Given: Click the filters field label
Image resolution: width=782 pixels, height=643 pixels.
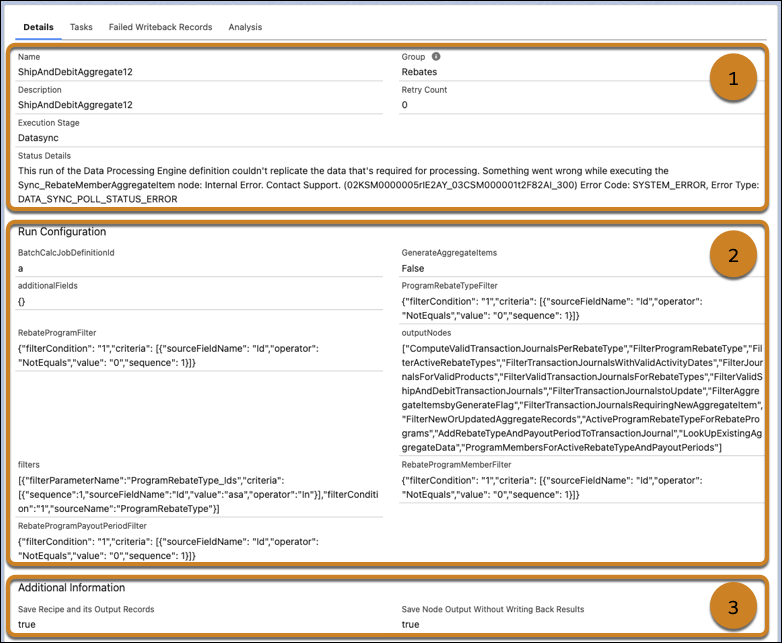Looking at the screenshot, I should pos(28,464).
